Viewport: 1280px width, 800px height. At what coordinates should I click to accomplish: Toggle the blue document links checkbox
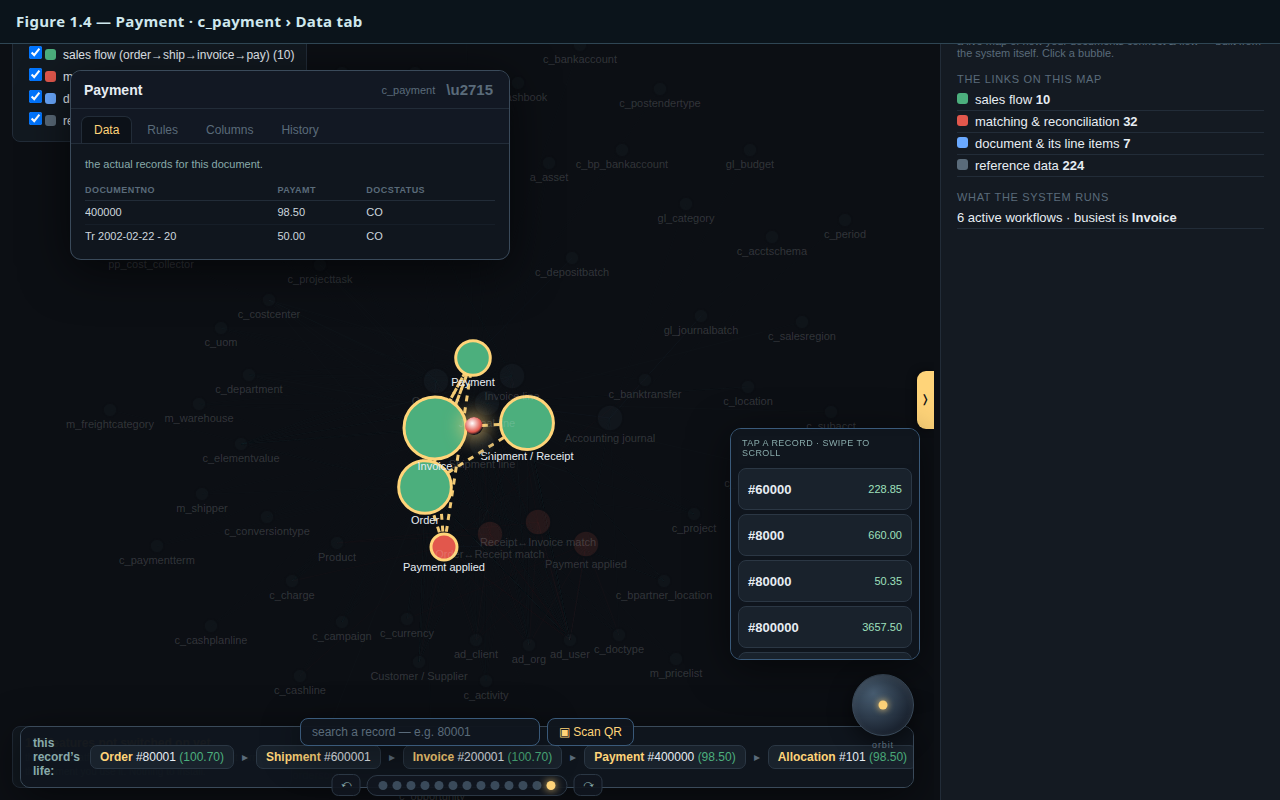tap(36, 97)
